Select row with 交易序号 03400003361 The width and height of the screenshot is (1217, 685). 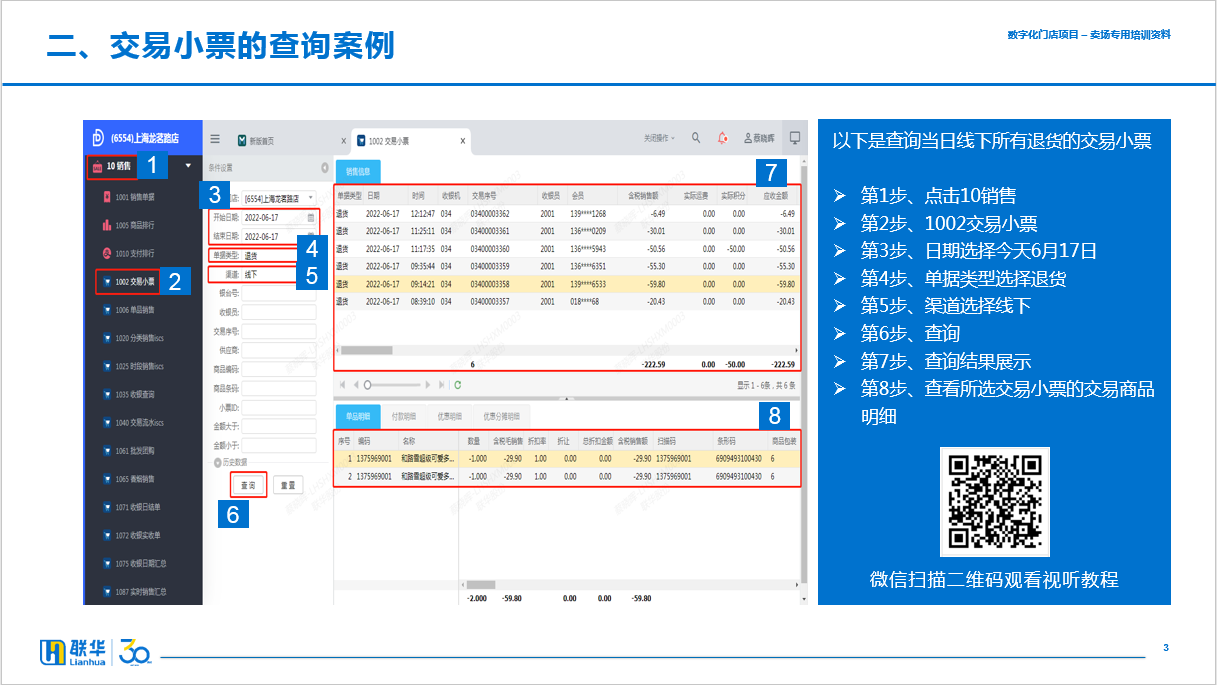(x=567, y=231)
